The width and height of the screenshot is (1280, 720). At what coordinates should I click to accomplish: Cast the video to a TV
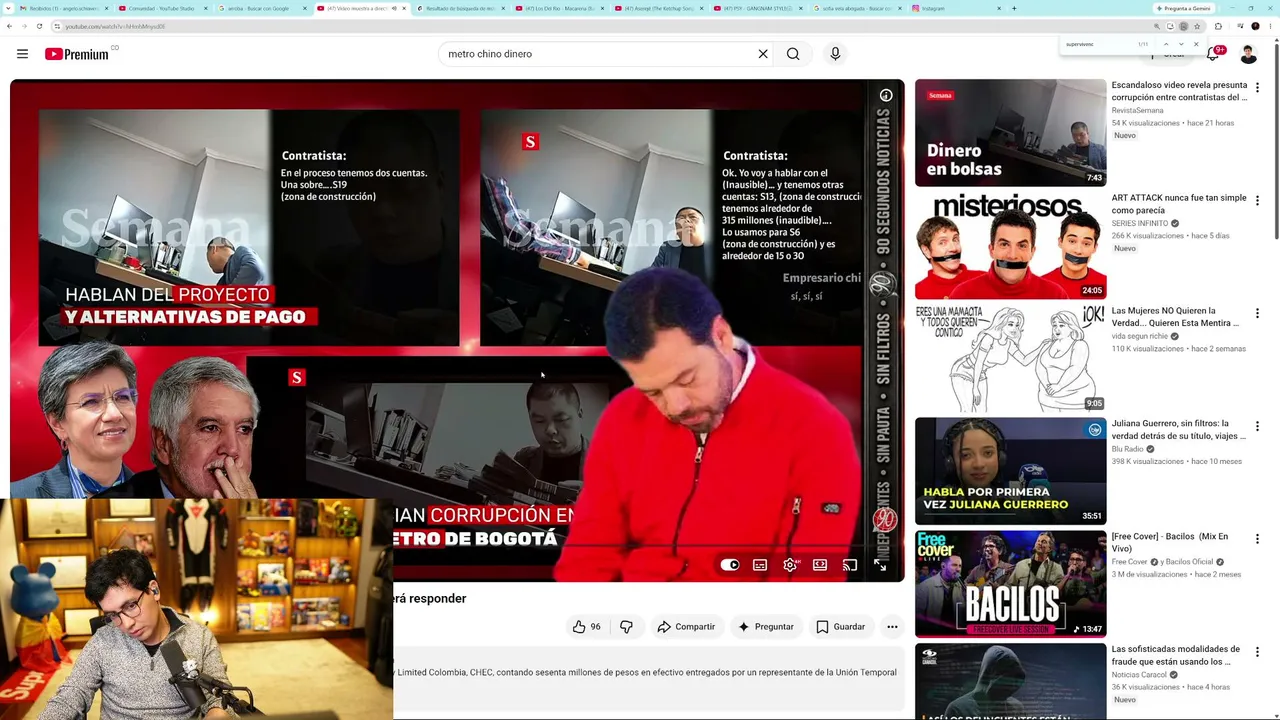tap(850, 565)
